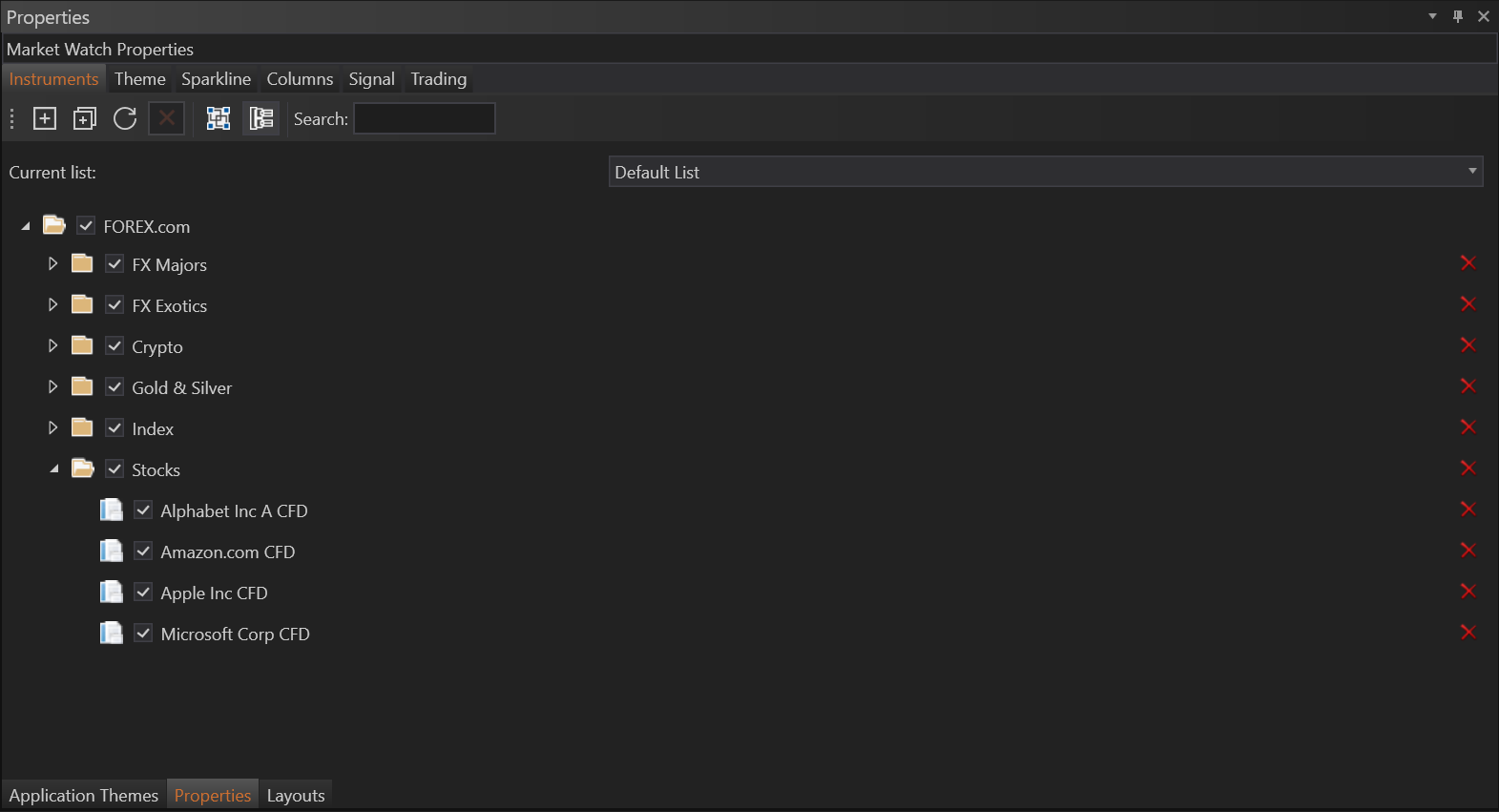Expand the FX Exotics folder

click(52, 305)
